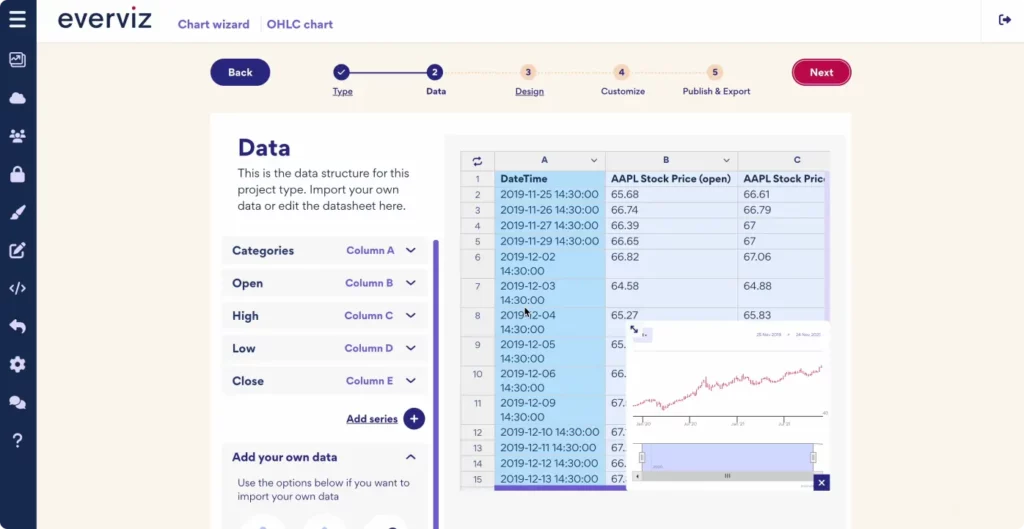Select cell 2019-11-25 14:30:00
The height and width of the screenshot is (529, 1024).
coord(550,195)
